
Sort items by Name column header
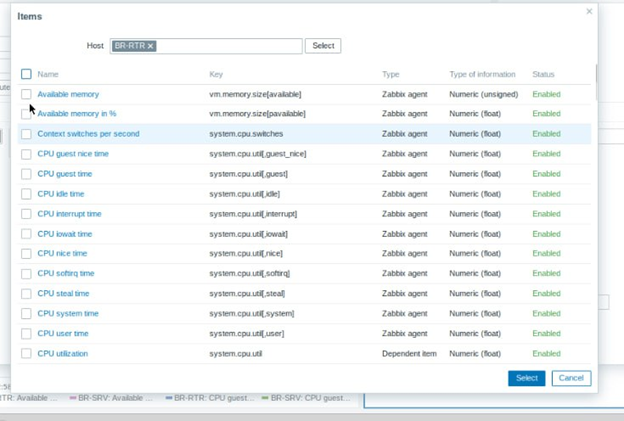coord(48,74)
